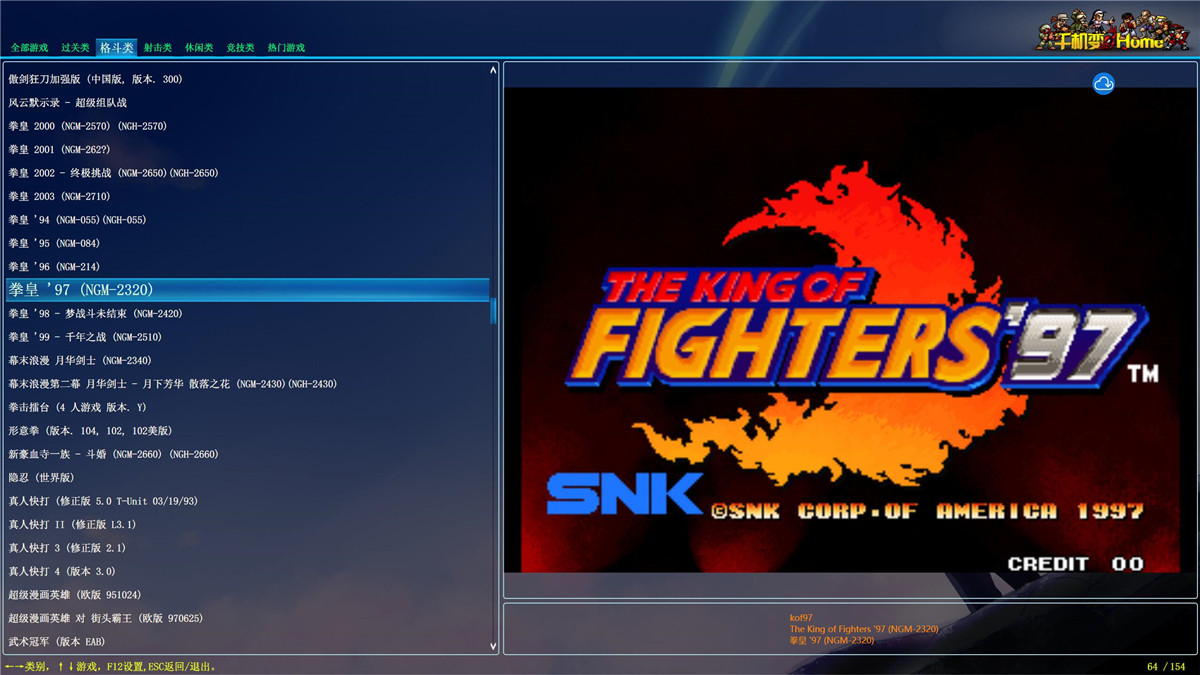This screenshot has width=1200, height=675.
Task: Click the game list scrollbar thumb
Action: point(493,310)
